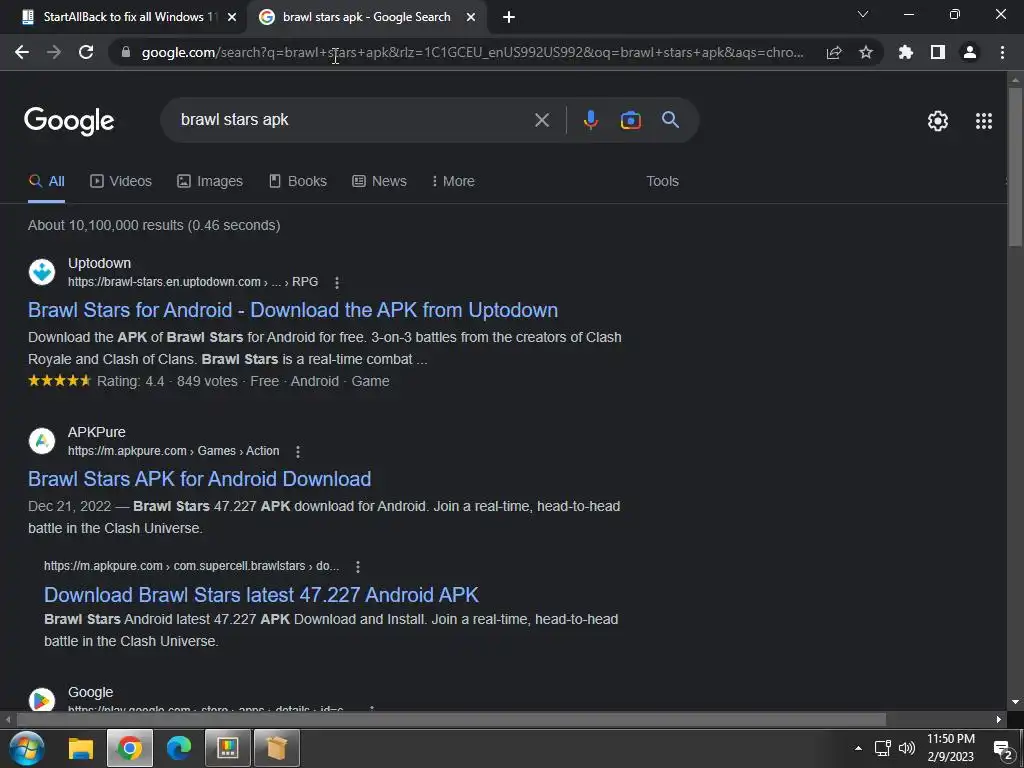Open taskbar app next to Edge
The image size is (1024, 768).
[x=227, y=748]
